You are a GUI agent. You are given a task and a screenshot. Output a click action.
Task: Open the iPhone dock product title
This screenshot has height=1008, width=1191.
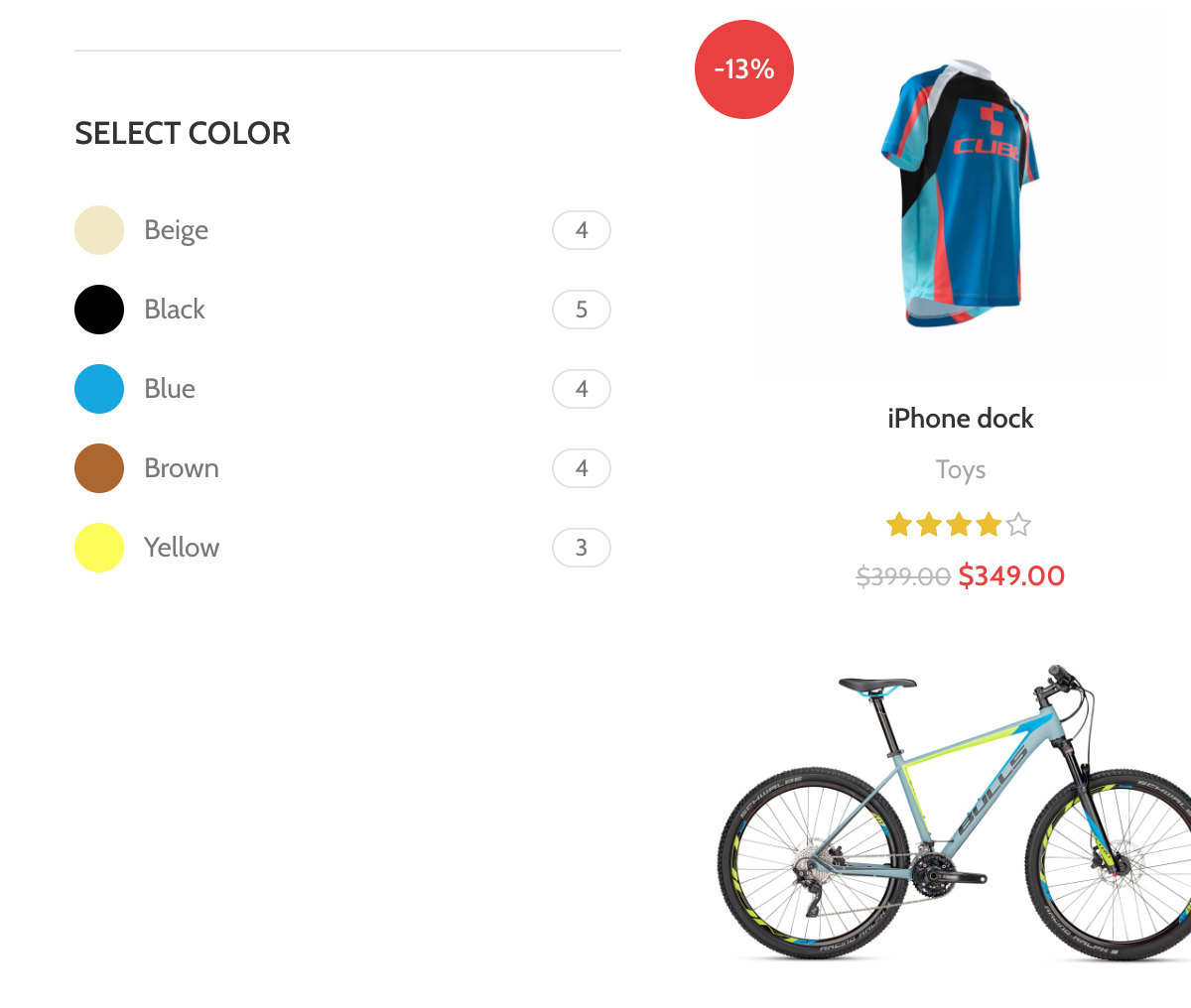pyautogui.click(x=960, y=419)
